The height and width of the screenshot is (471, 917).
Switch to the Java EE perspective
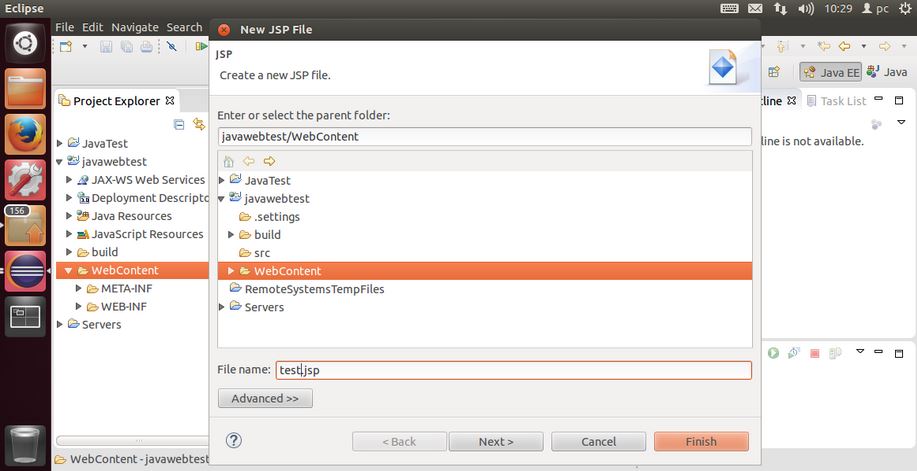[x=830, y=72]
